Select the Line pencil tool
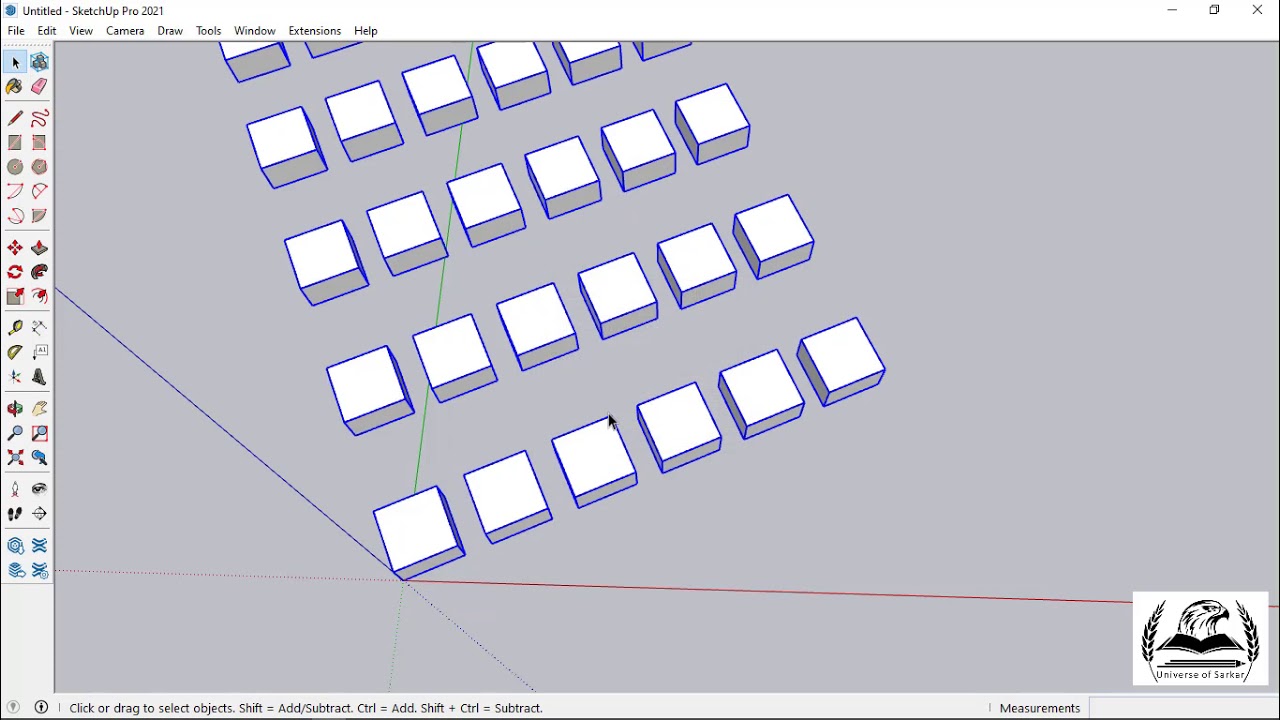The width and height of the screenshot is (1280, 720). 15,118
